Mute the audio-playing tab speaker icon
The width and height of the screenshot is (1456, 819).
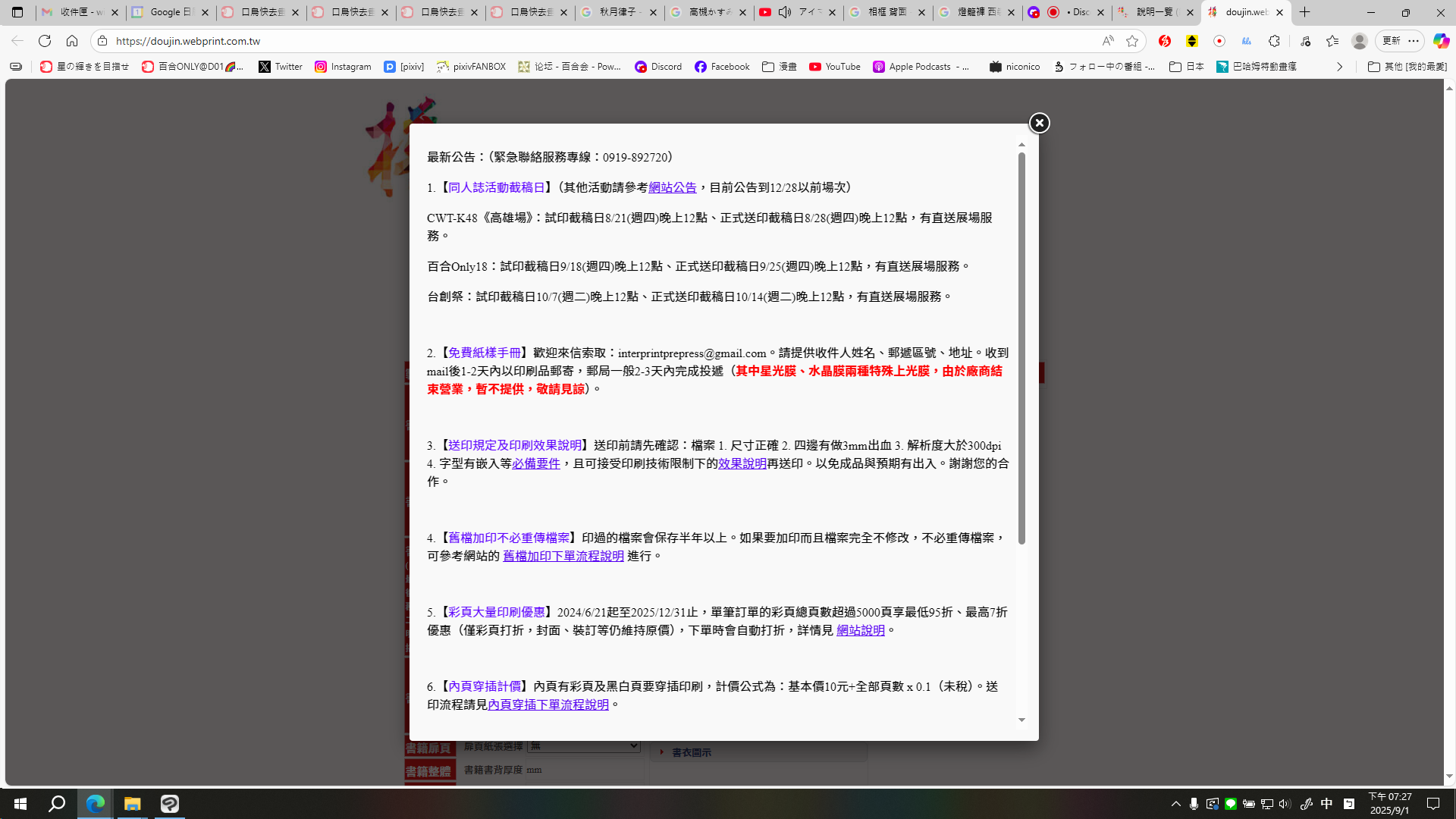785,12
